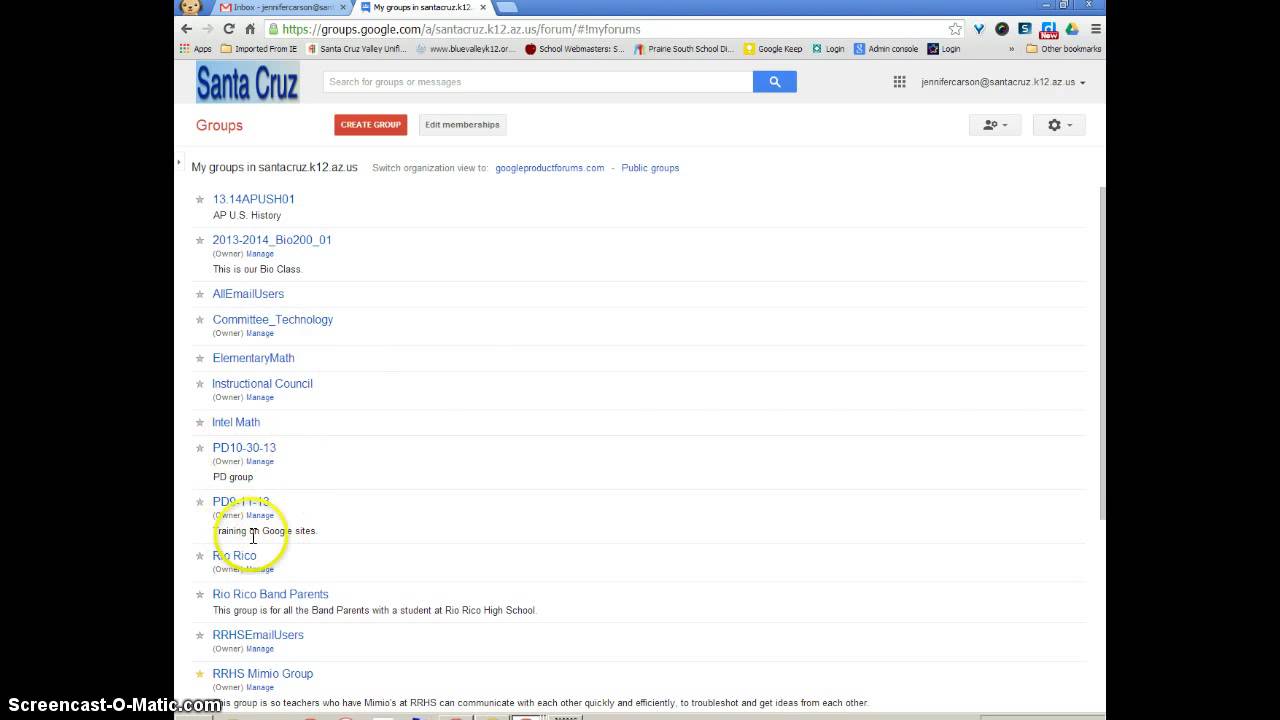This screenshot has height=720, width=1280.
Task: Bookmark this page with the star icon
Action: (x=955, y=29)
